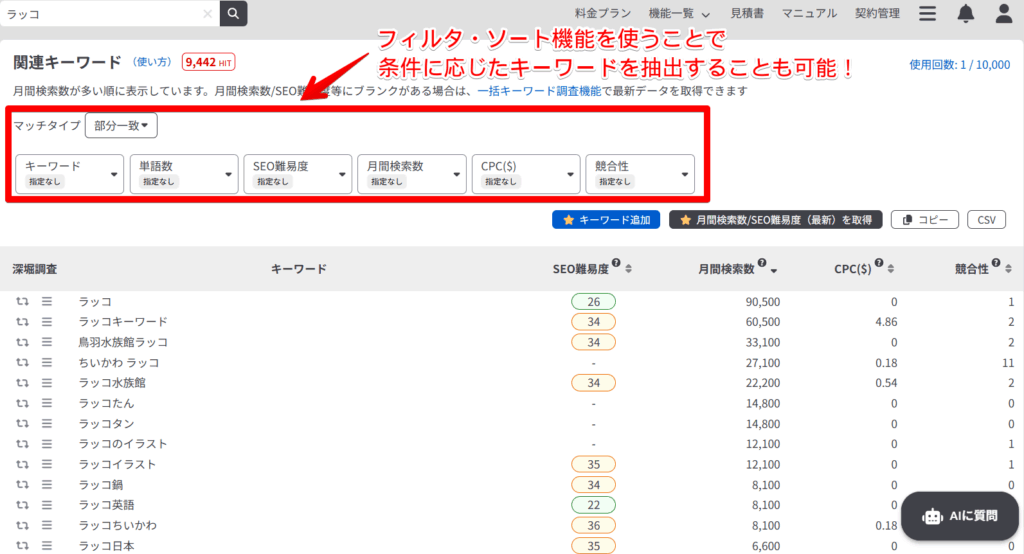Sort table by 競合性 column
The width and height of the screenshot is (1024, 554).
pos(1007,269)
